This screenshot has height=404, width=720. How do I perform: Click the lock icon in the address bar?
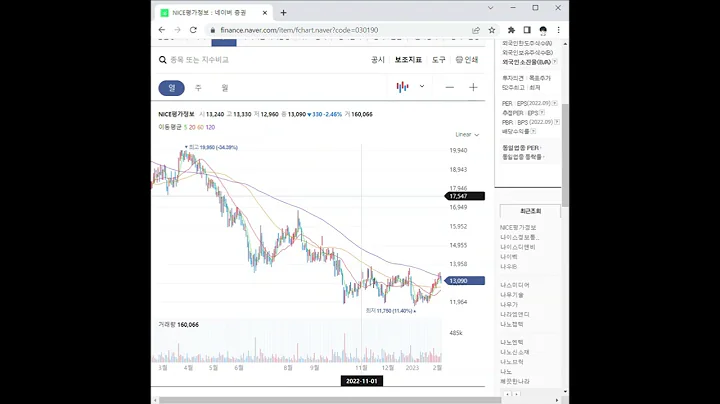click(213, 30)
